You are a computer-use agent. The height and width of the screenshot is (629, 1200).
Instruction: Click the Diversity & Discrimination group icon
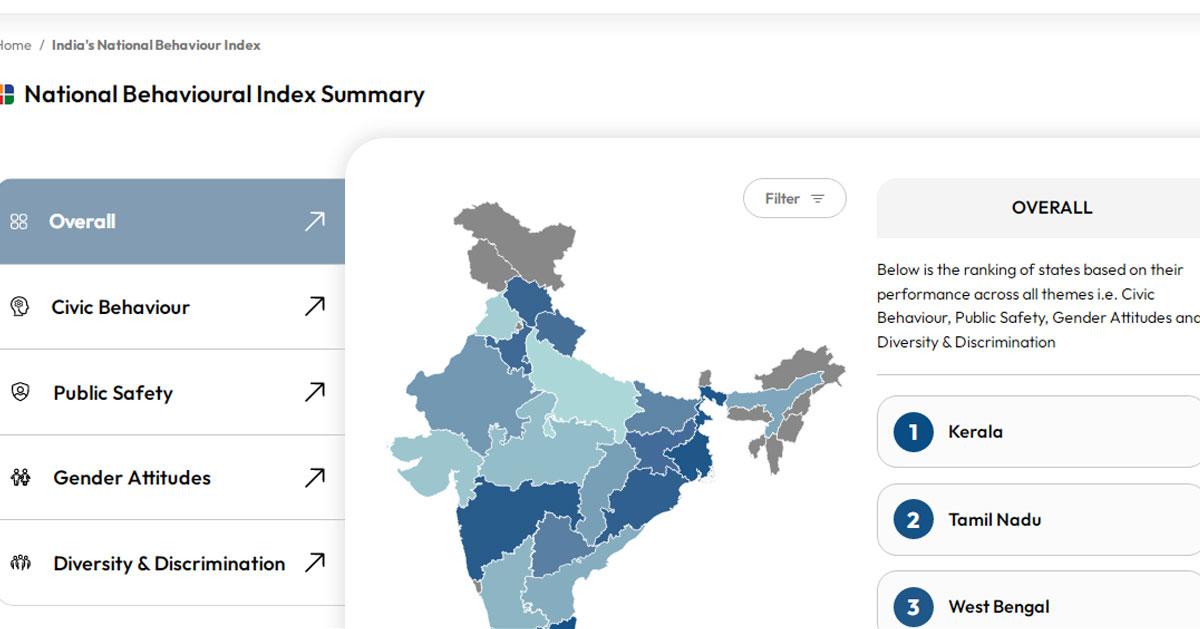coord(21,564)
